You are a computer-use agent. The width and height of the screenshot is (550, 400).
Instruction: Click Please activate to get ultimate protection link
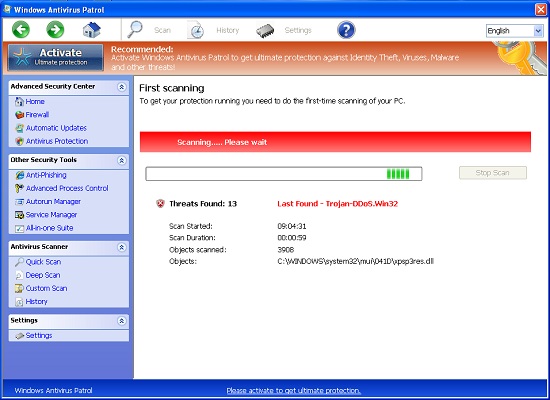click(293, 390)
